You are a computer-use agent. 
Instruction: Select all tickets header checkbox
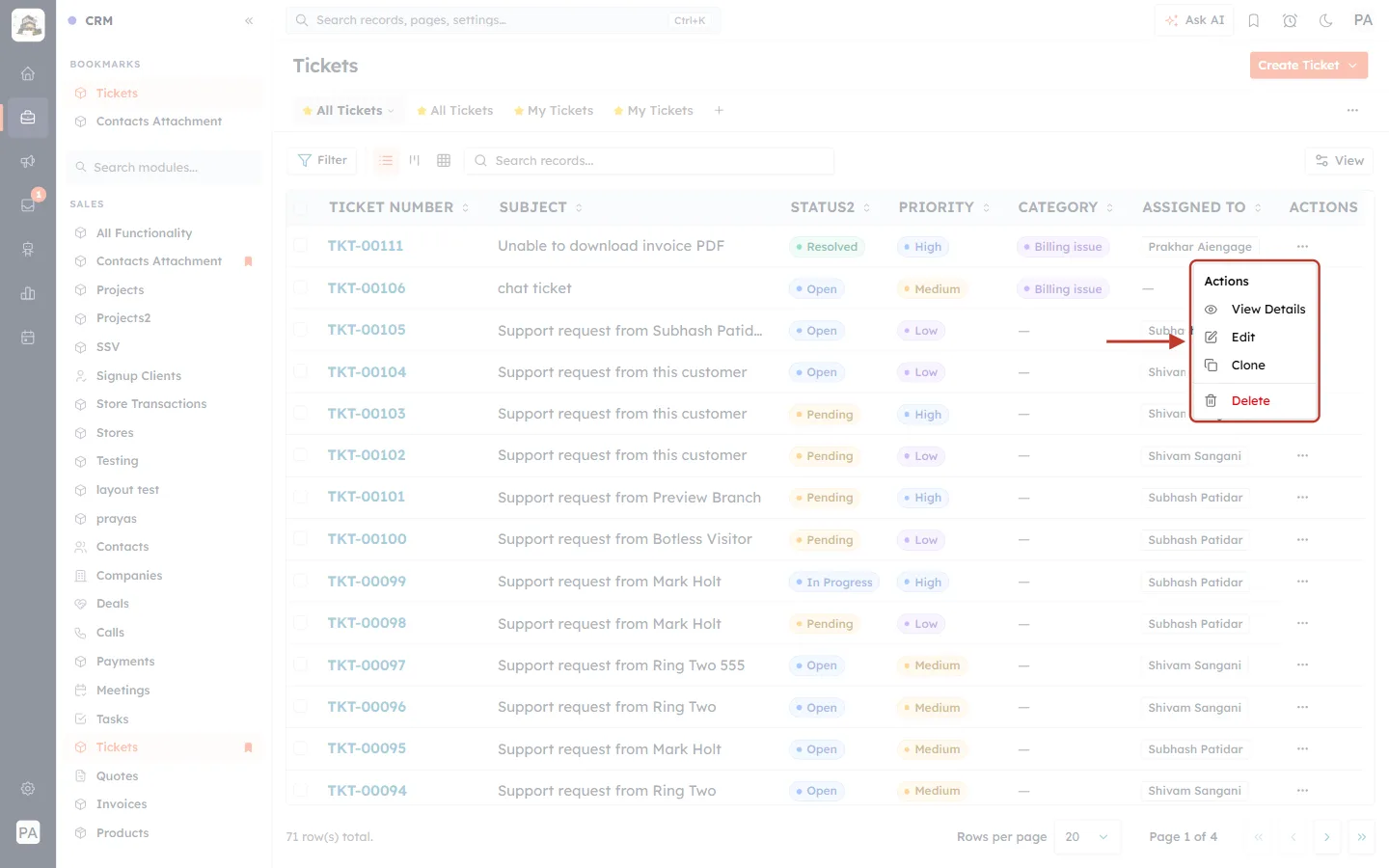click(301, 207)
